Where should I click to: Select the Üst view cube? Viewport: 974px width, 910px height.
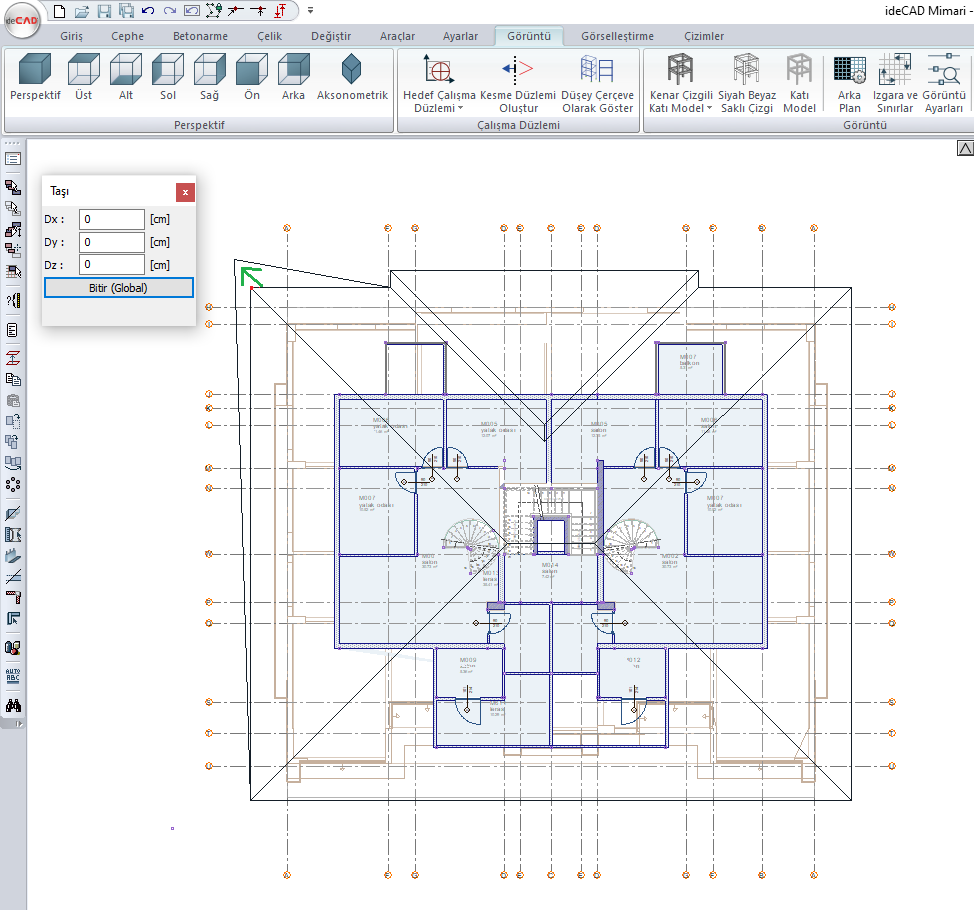pyautogui.click(x=84, y=78)
